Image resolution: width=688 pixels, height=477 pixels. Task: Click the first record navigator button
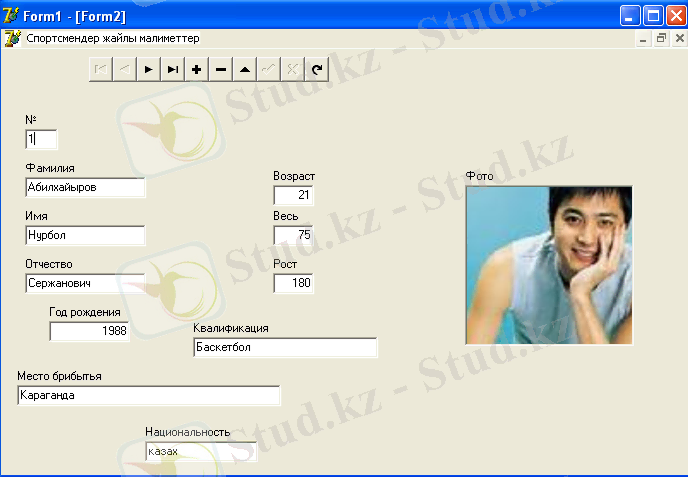point(101,69)
